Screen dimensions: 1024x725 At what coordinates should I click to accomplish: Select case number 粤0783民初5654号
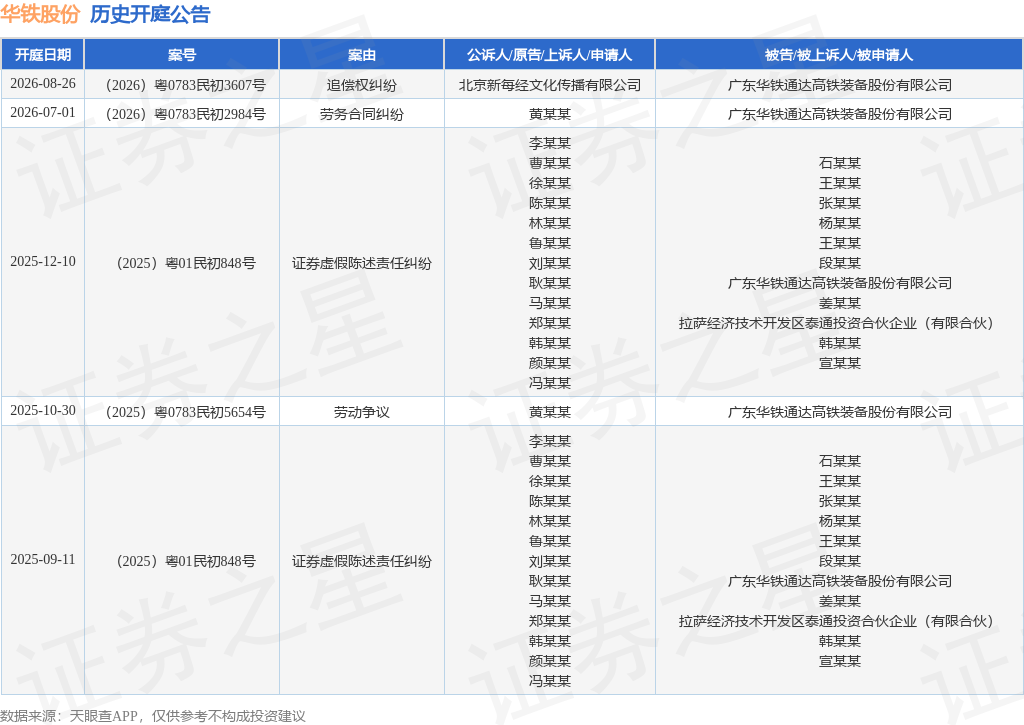pos(185,412)
